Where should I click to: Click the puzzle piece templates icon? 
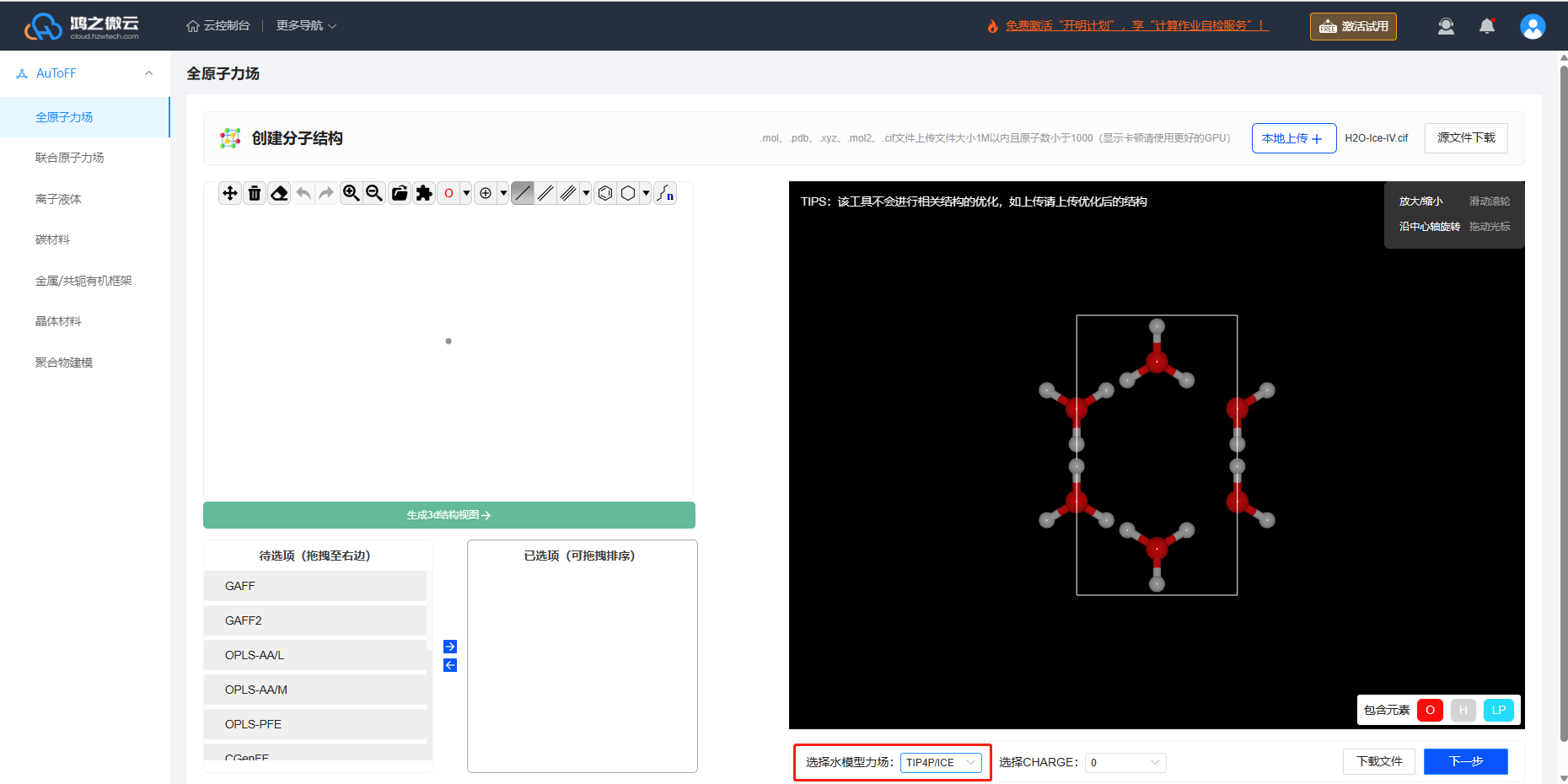point(424,193)
